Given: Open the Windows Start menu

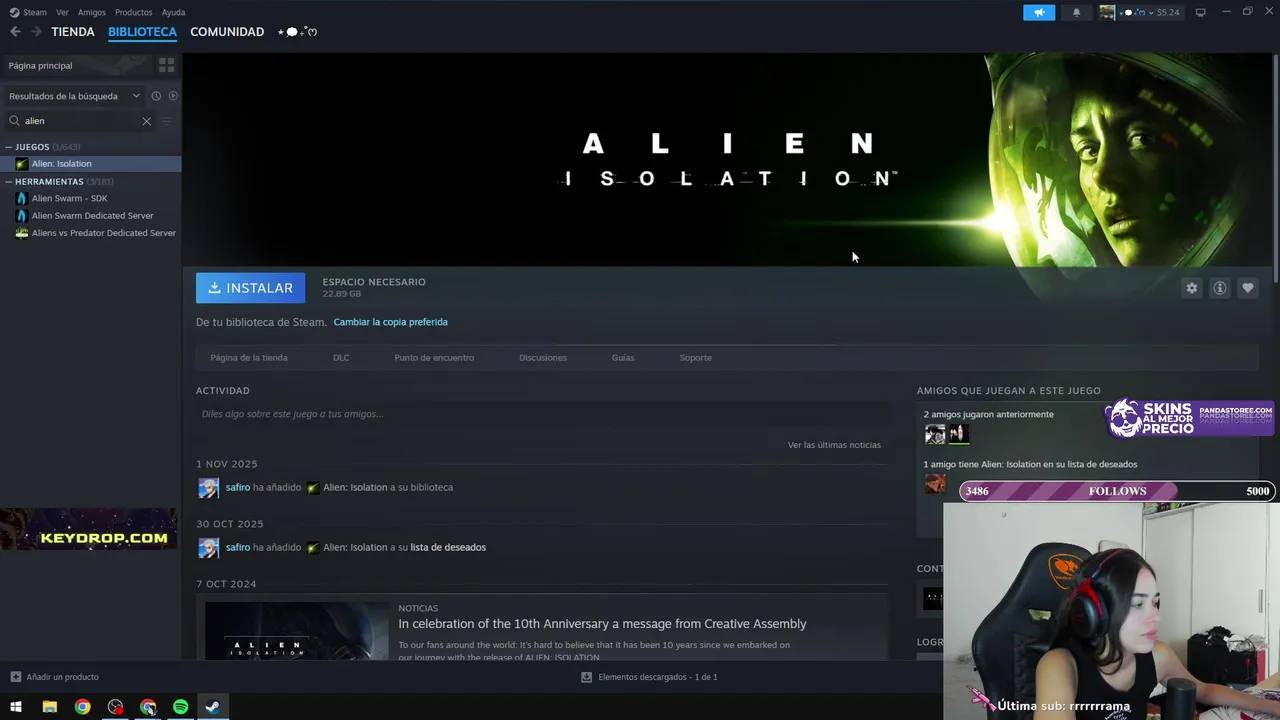Looking at the screenshot, I should tap(16, 707).
